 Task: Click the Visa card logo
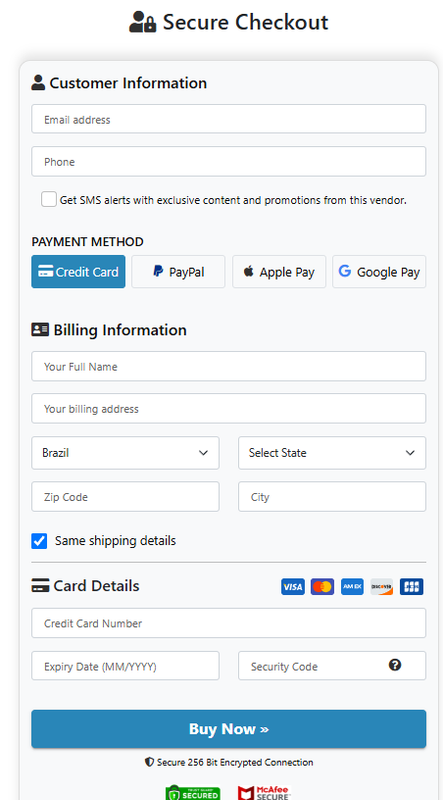(292, 587)
